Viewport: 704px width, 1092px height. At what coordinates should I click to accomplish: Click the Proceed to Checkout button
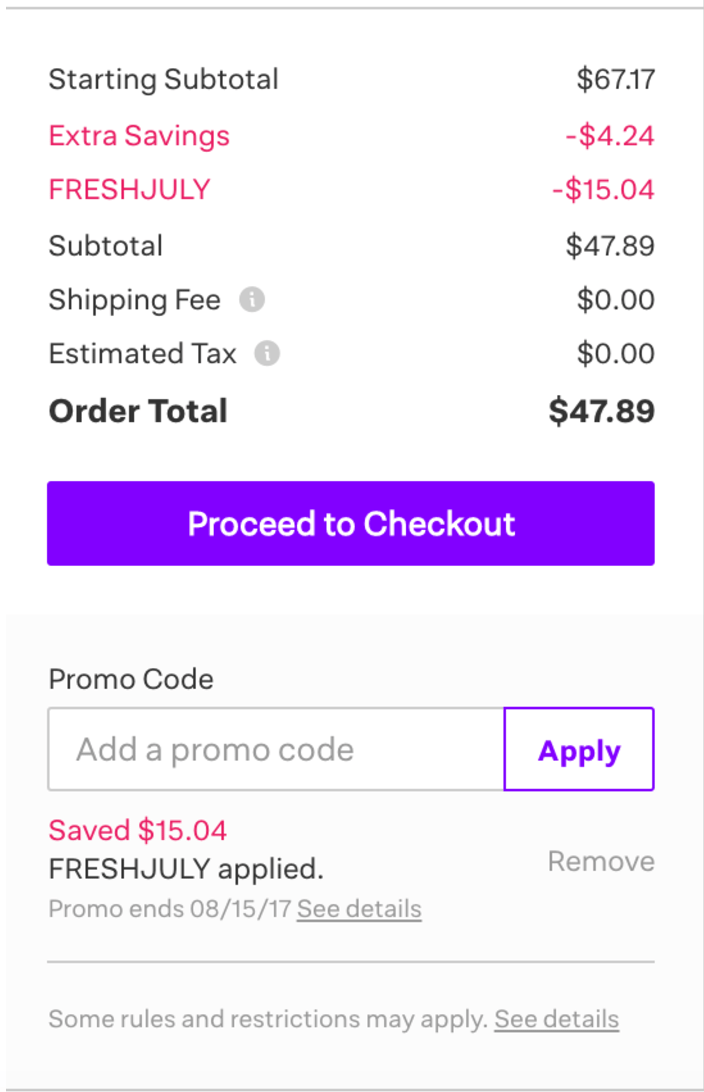(x=351, y=523)
